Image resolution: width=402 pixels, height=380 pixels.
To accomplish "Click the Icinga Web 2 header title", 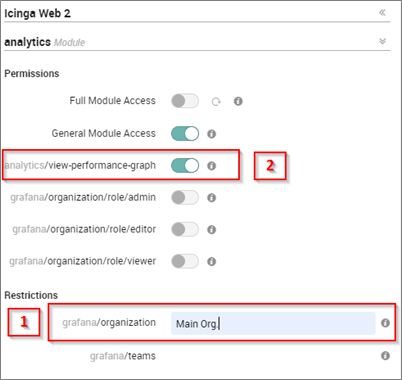I will (37, 13).
